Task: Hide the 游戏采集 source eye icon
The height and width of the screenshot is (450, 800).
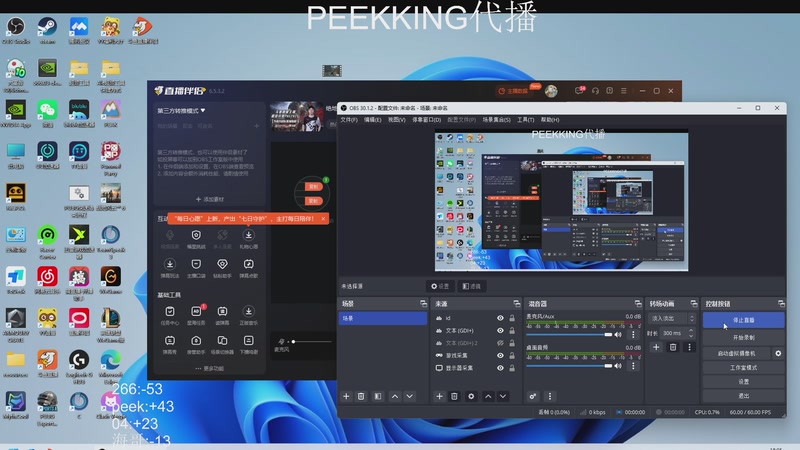Action: click(501, 356)
